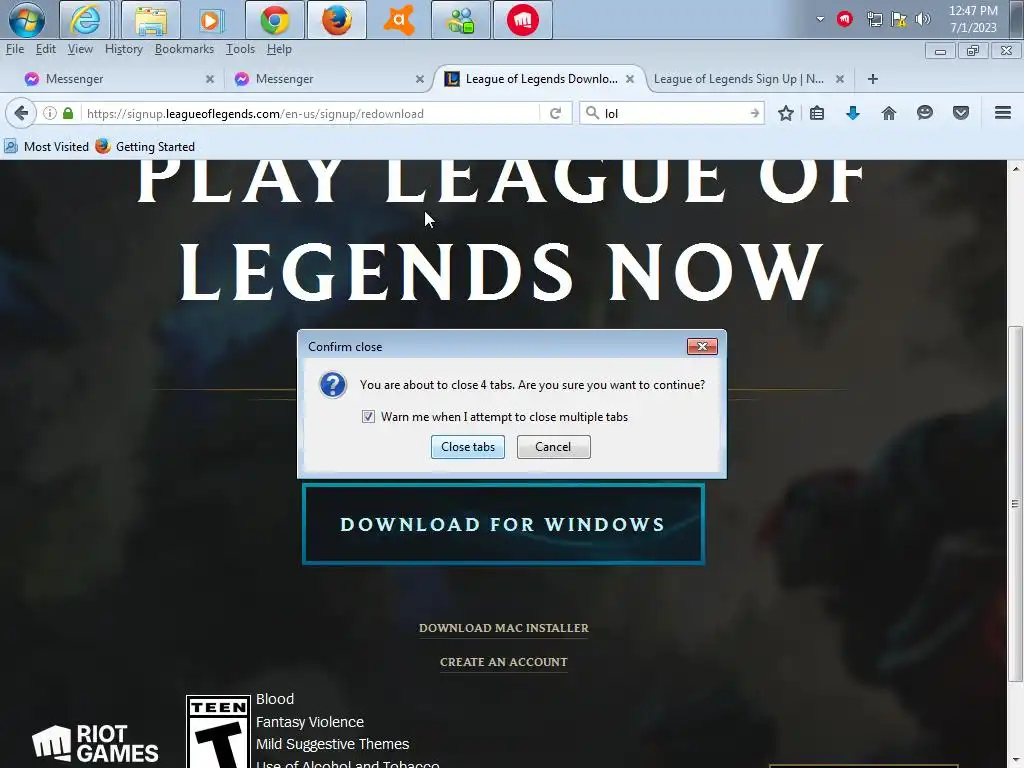Go back with the back arrow

tap(20, 113)
